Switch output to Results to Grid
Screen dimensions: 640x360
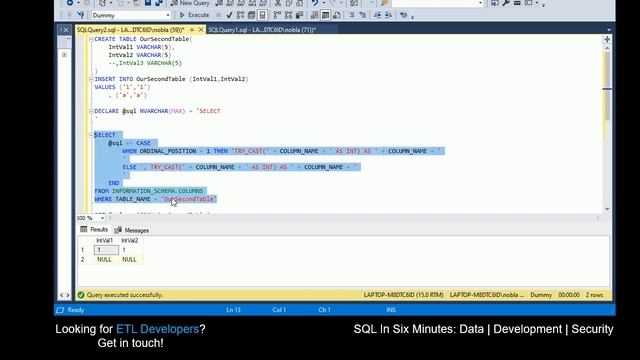pos(325,15)
